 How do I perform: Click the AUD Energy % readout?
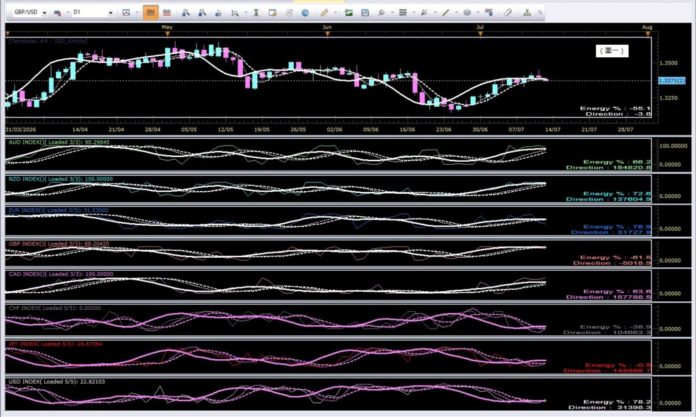pyautogui.click(x=617, y=162)
